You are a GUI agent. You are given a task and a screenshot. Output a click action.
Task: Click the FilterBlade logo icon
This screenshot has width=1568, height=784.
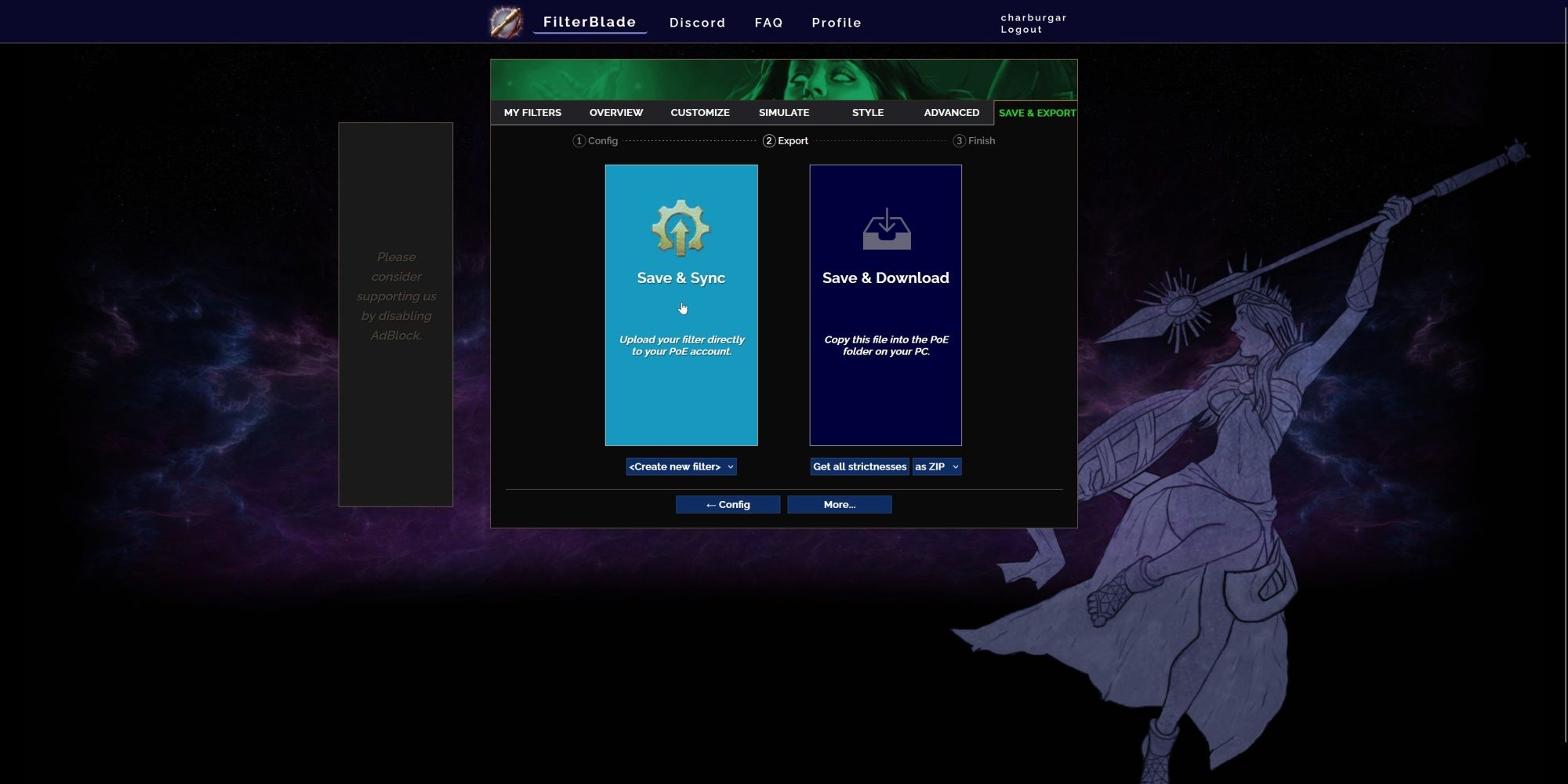(x=506, y=22)
